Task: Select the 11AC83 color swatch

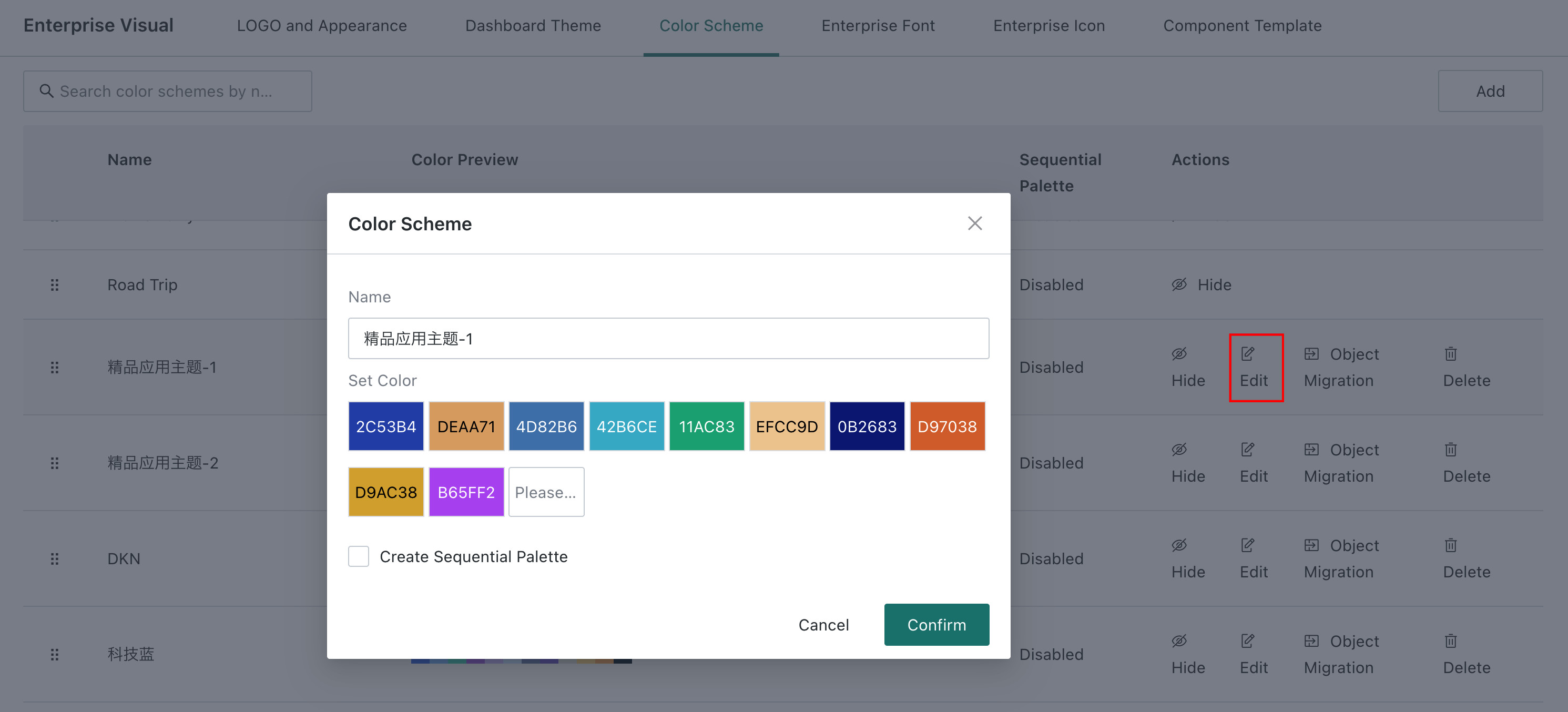Action: [x=707, y=426]
